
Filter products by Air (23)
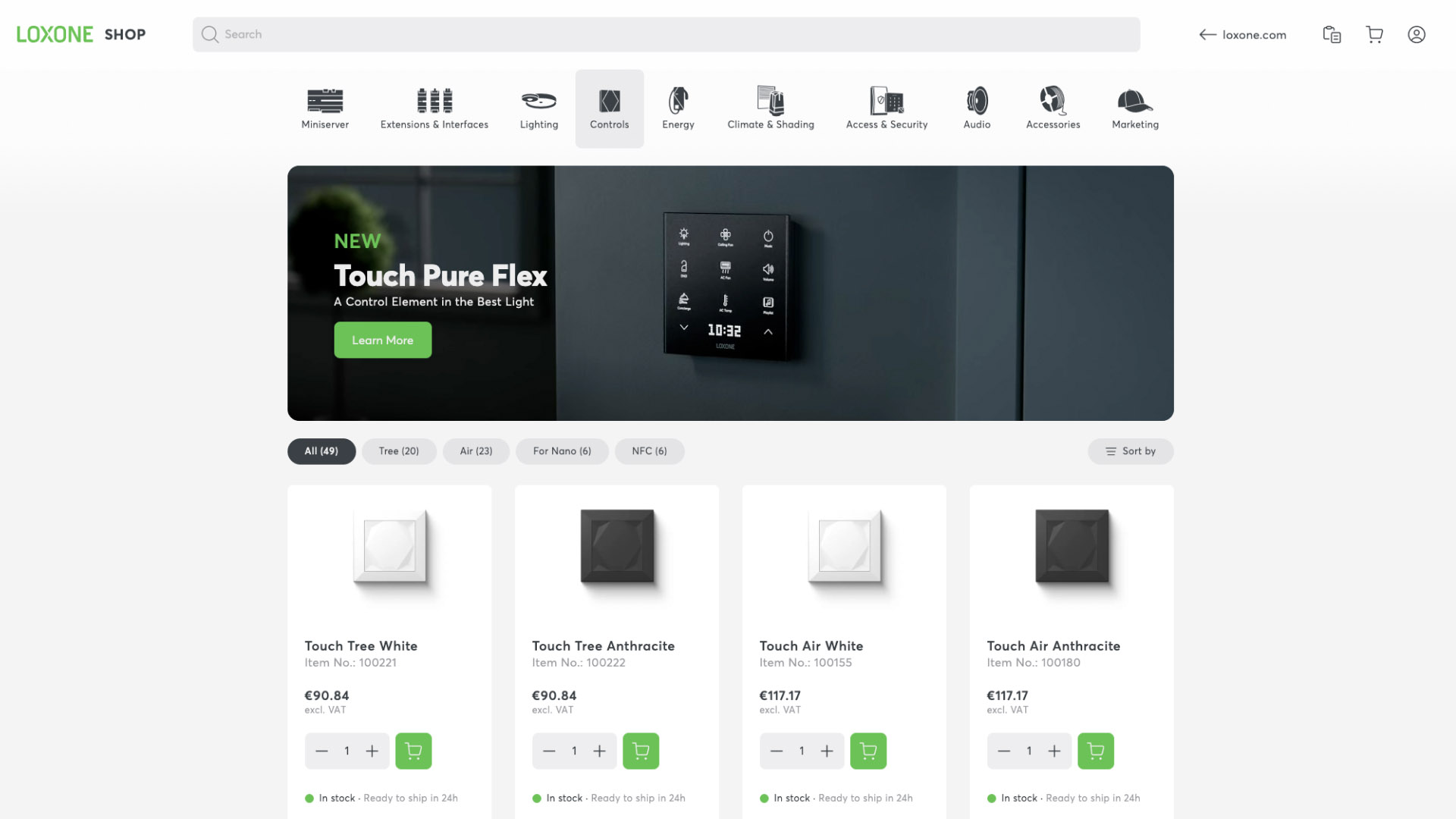(x=475, y=451)
